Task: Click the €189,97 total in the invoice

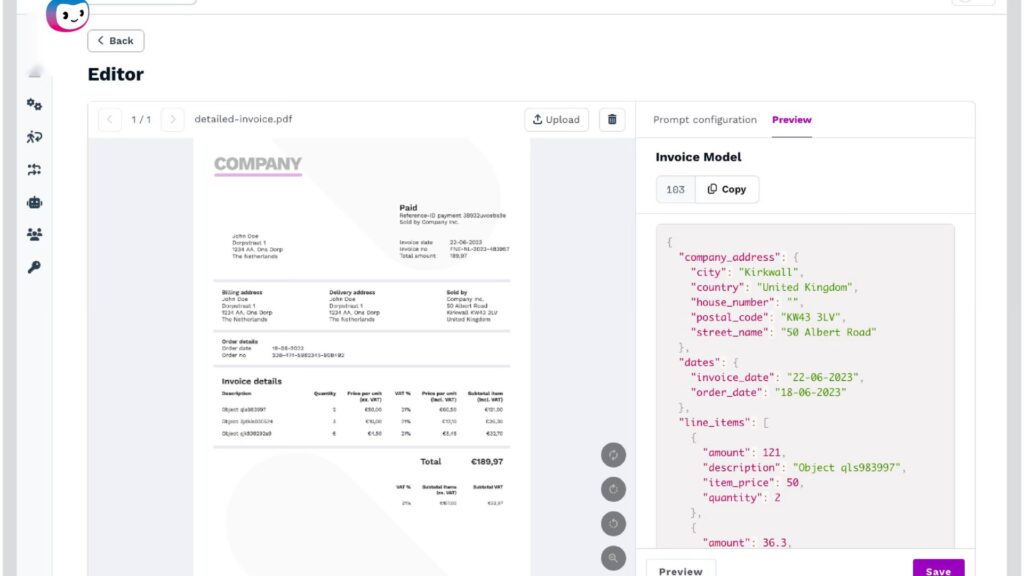Action: pyautogui.click(x=487, y=462)
